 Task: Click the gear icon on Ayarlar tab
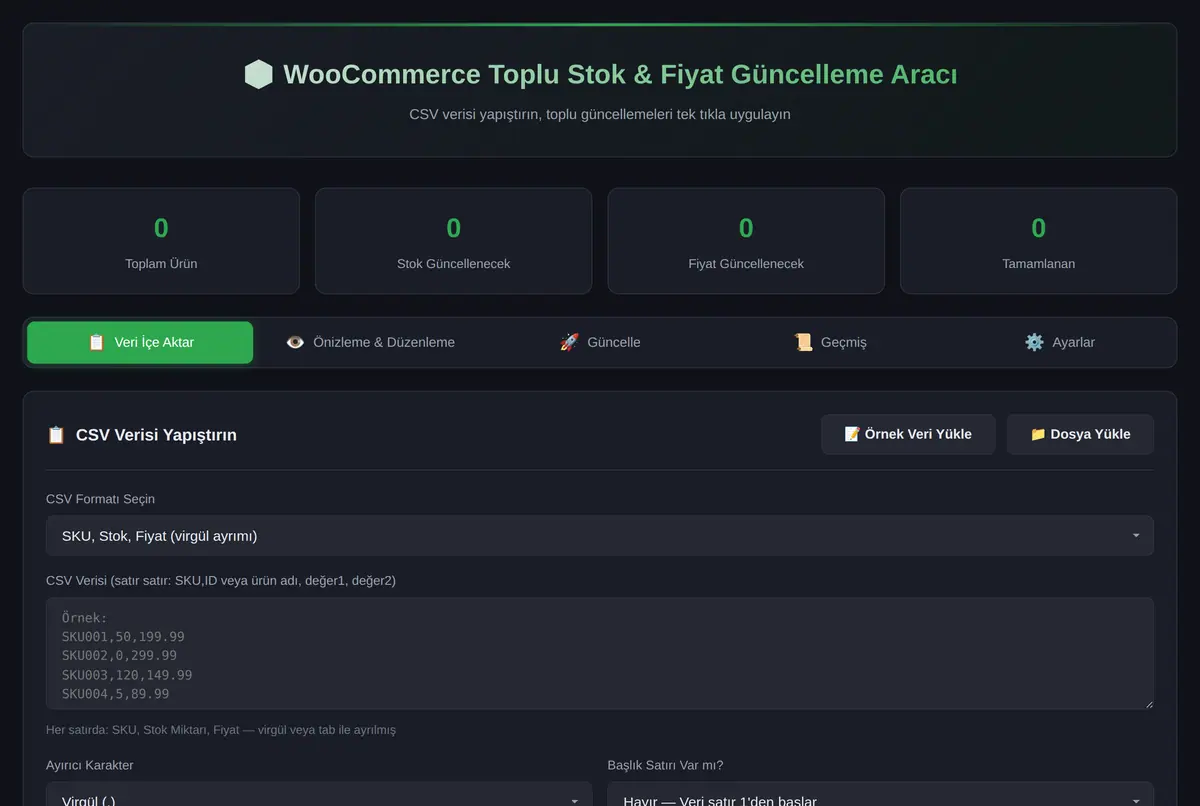click(x=1034, y=342)
